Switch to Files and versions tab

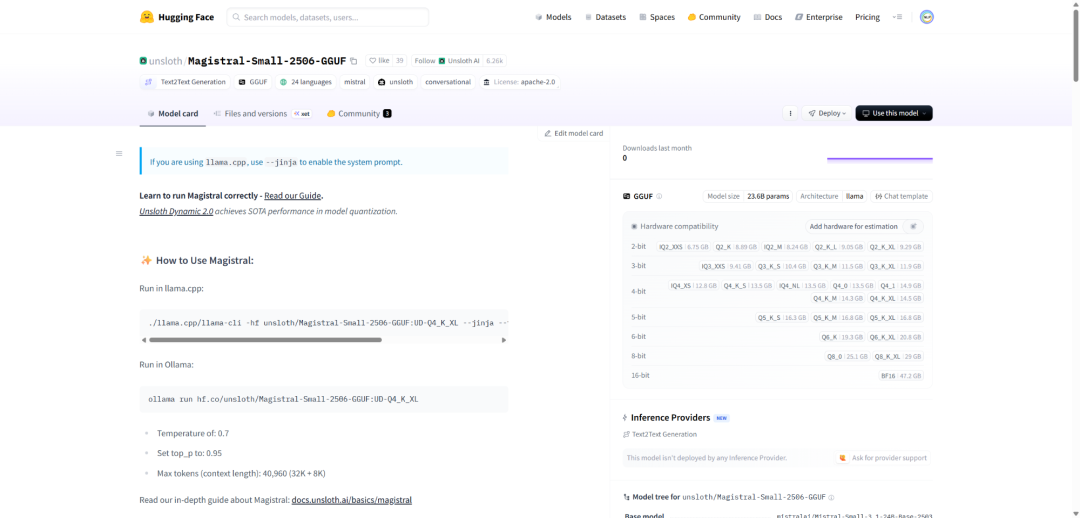pyautogui.click(x=262, y=114)
